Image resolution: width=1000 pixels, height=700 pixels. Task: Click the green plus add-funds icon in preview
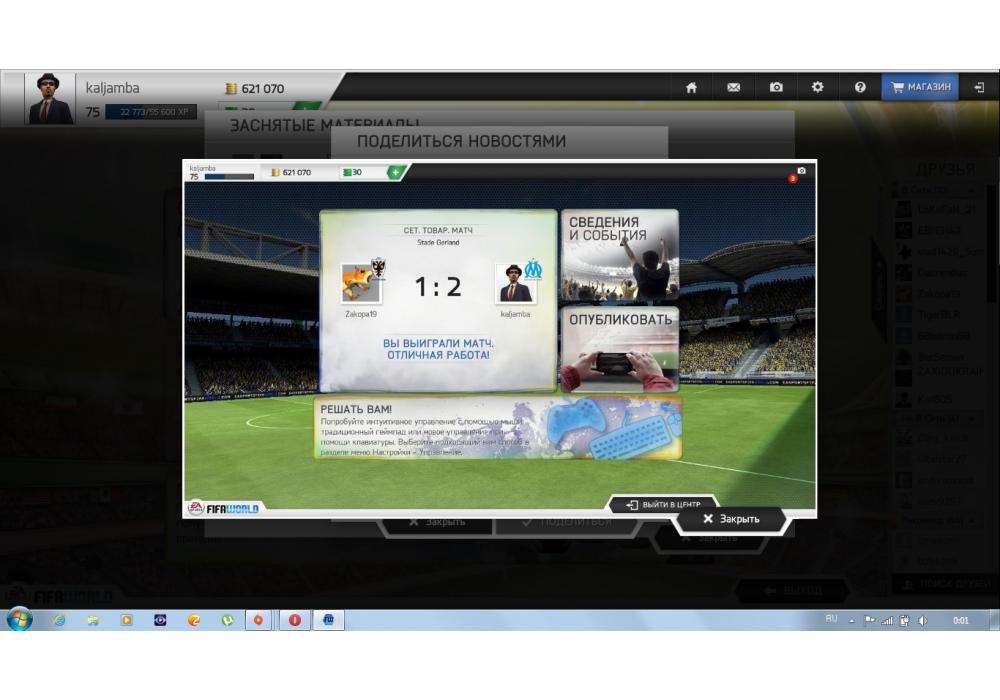[395, 172]
